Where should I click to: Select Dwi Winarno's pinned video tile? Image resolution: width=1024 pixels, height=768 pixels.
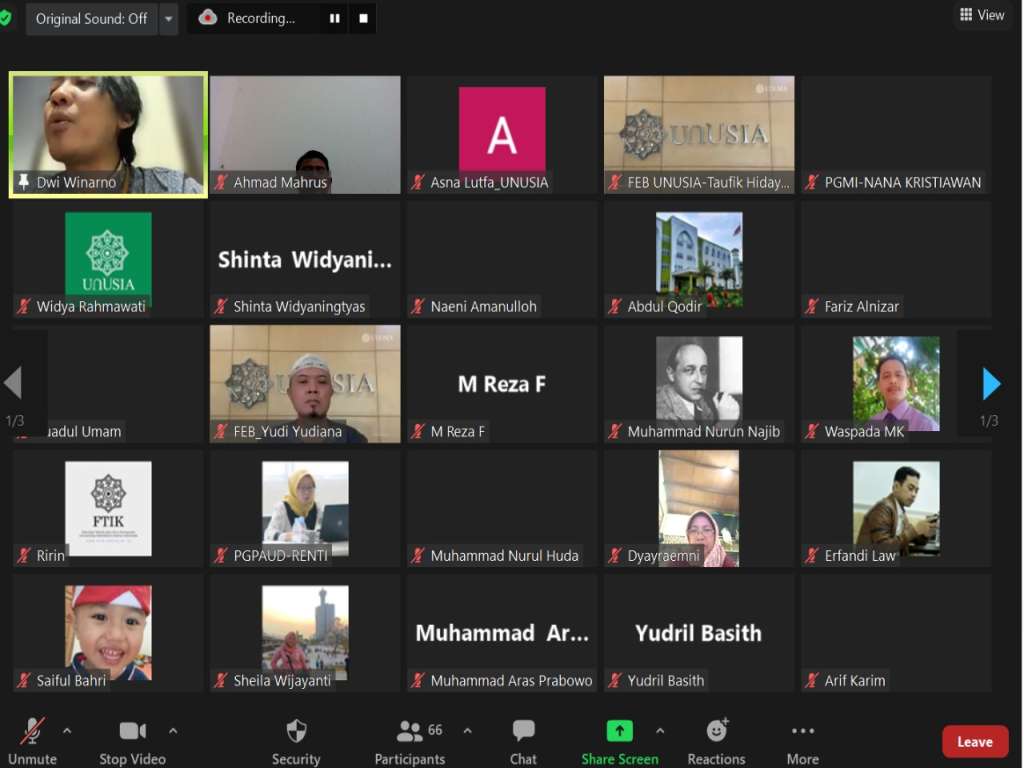coord(108,134)
